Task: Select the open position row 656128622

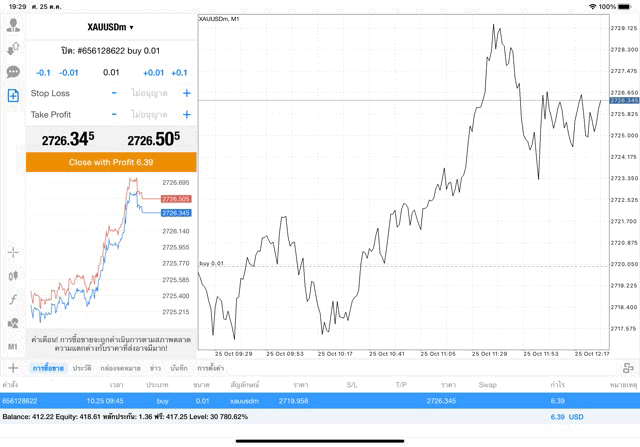Action: click(300, 400)
